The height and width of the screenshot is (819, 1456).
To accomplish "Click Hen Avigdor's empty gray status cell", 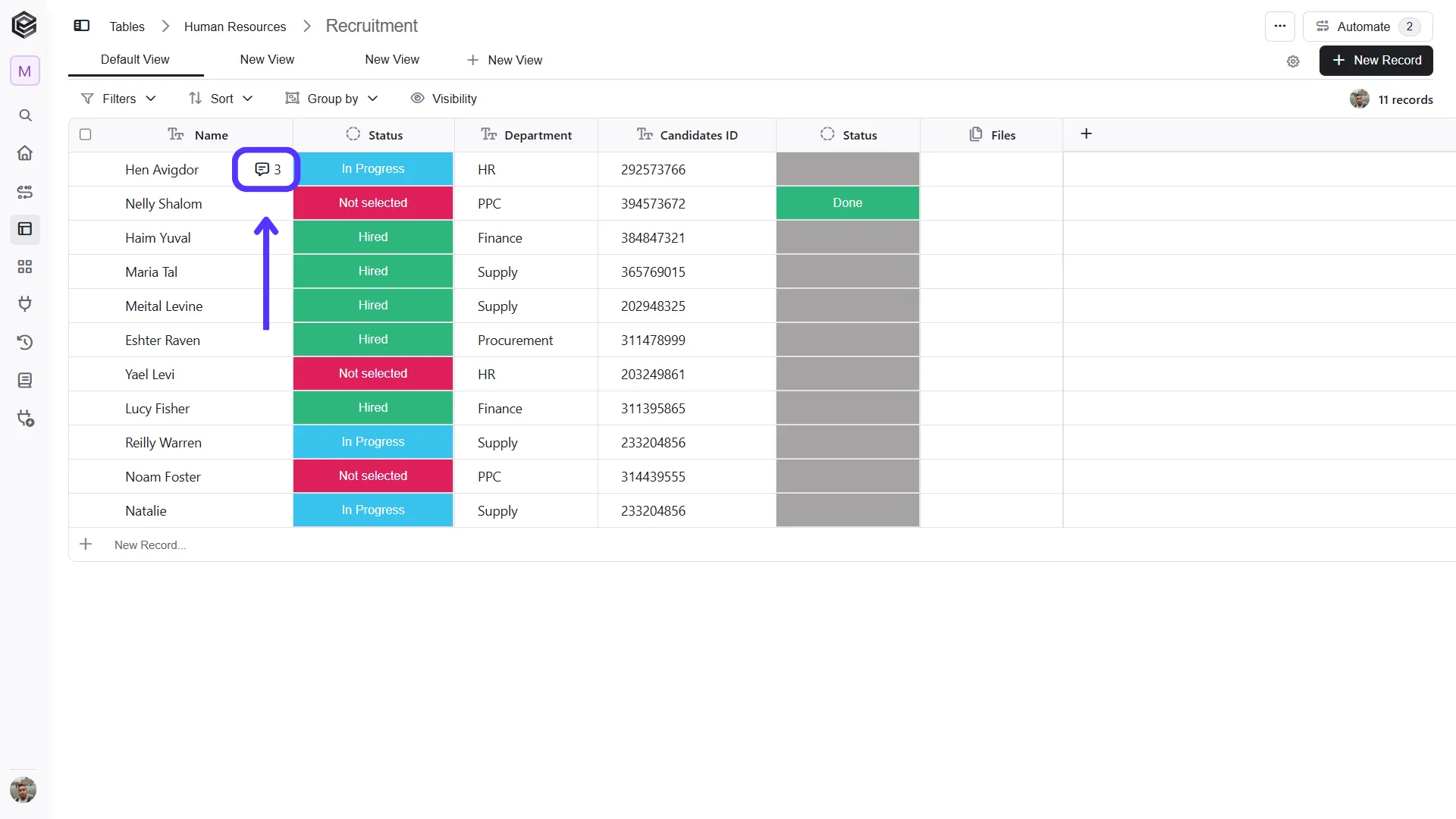I will [848, 168].
